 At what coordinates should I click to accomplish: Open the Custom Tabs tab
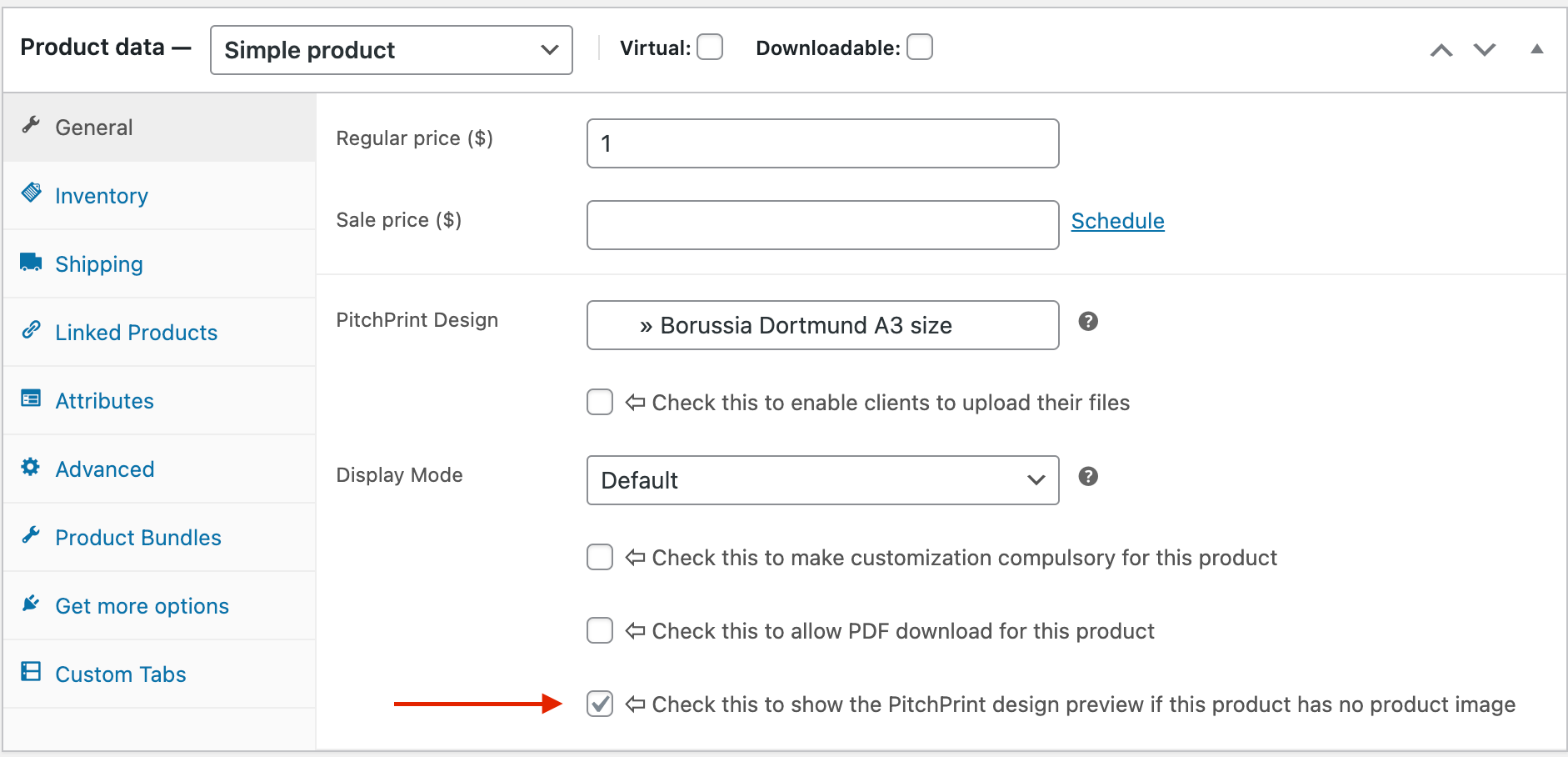pyautogui.click(x=159, y=674)
